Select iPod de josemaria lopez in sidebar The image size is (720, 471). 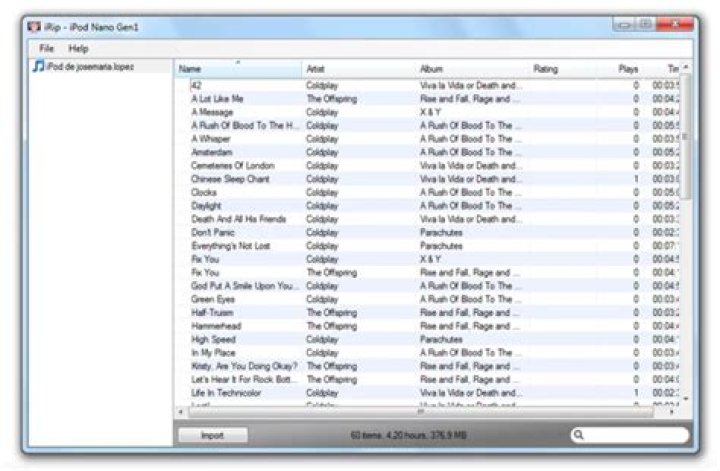click(x=90, y=67)
